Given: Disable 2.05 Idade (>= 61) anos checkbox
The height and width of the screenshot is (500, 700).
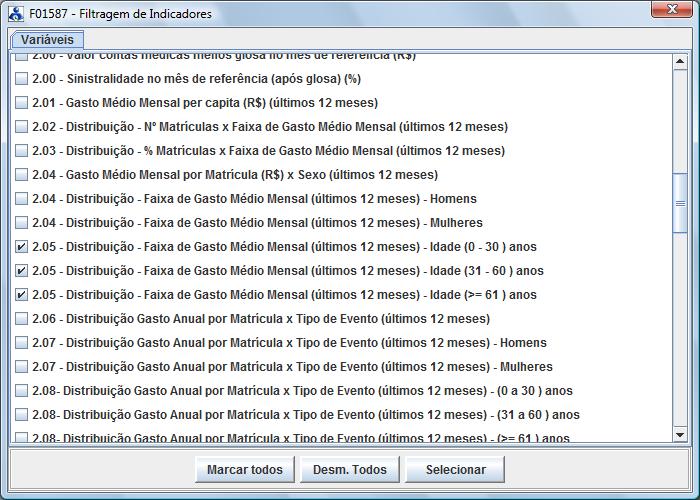Looking at the screenshot, I should coord(22,295).
